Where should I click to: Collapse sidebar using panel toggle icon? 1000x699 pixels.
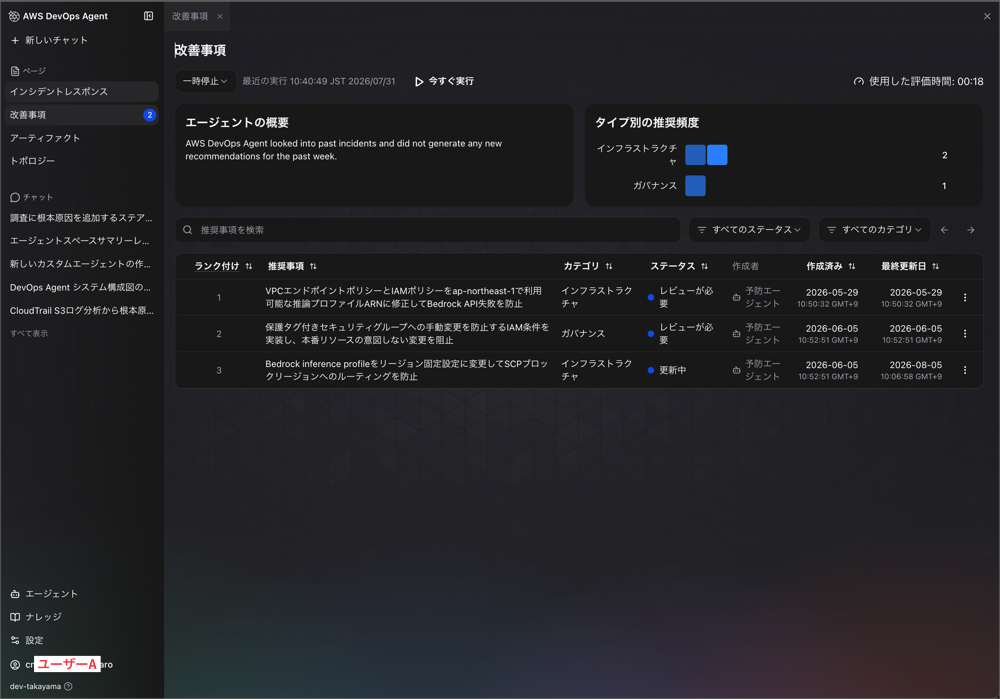[x=149, y=16]
